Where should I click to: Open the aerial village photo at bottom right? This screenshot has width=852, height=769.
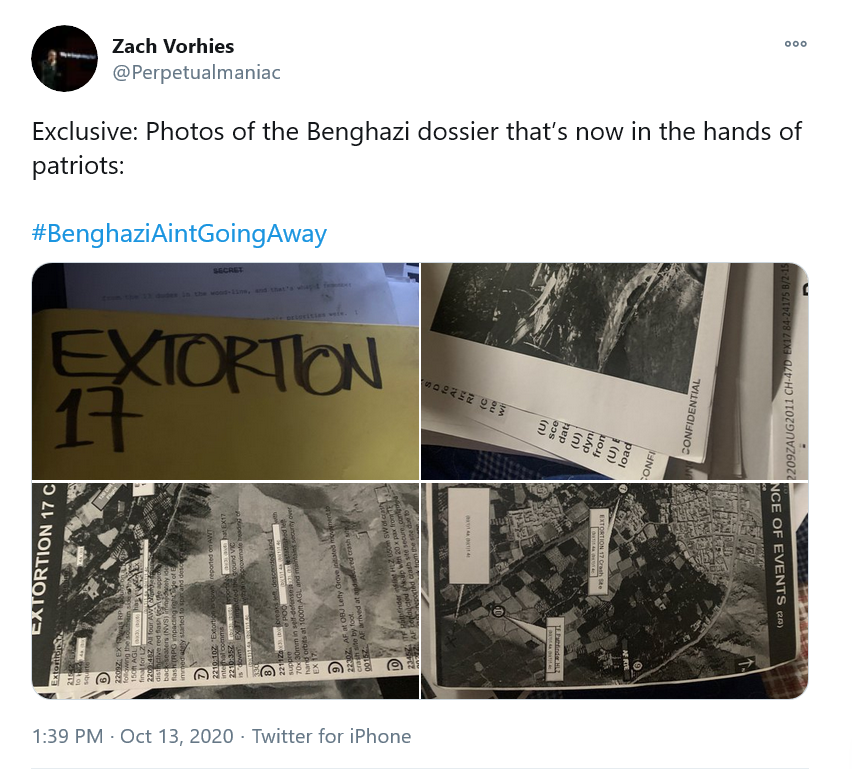click(x=615, y=591)
